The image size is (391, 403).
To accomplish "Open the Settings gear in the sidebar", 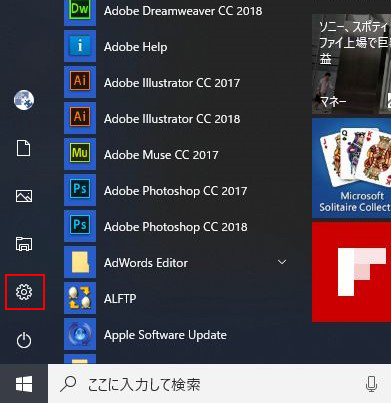I will (x=24, y=292).
